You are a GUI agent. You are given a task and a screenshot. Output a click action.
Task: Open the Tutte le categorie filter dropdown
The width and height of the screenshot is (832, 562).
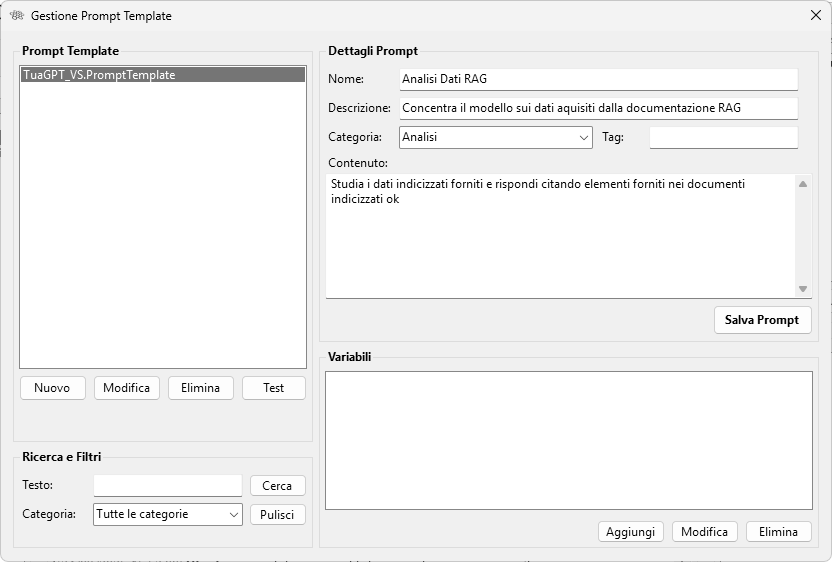pyautogui.click(x=168, y=514)
